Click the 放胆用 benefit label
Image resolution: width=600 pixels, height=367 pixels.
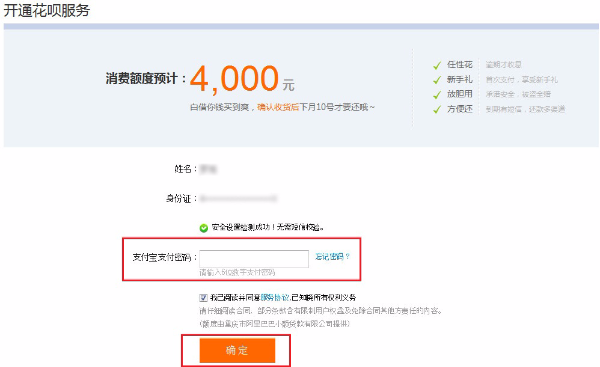460,94
